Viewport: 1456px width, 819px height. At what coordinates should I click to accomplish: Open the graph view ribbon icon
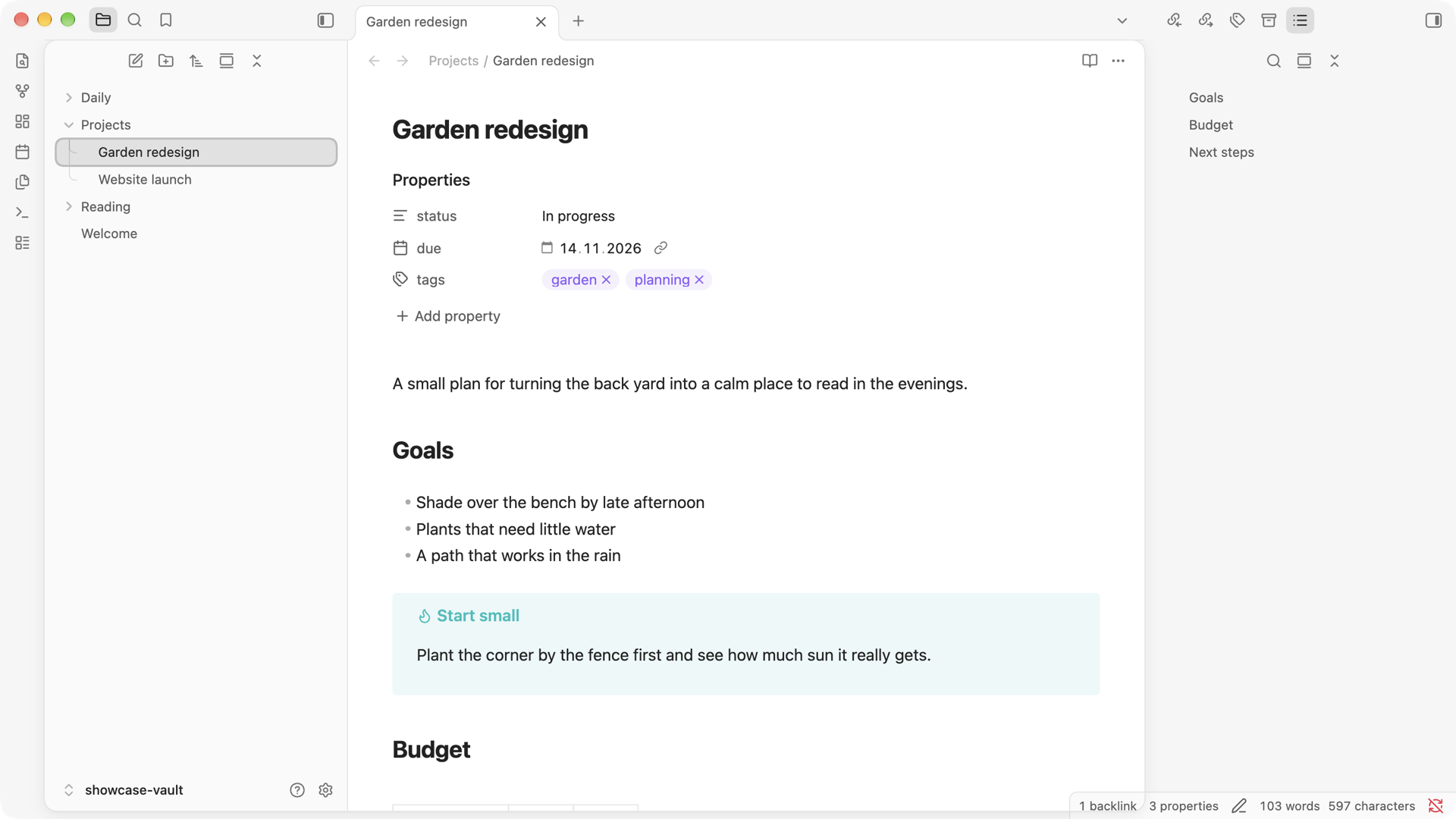tap(22, 91)
